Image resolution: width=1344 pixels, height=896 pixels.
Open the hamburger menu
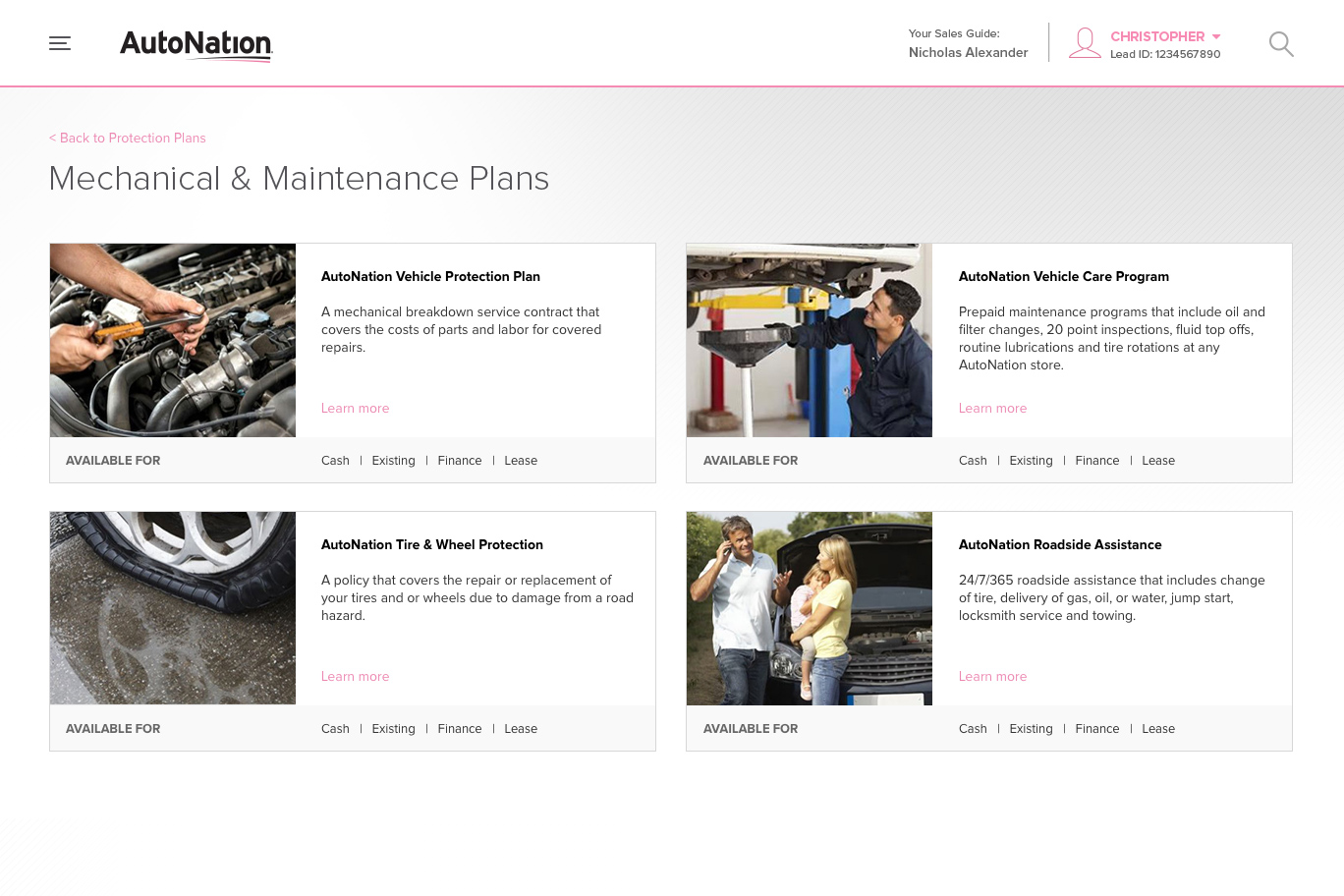tap(60, 43)
